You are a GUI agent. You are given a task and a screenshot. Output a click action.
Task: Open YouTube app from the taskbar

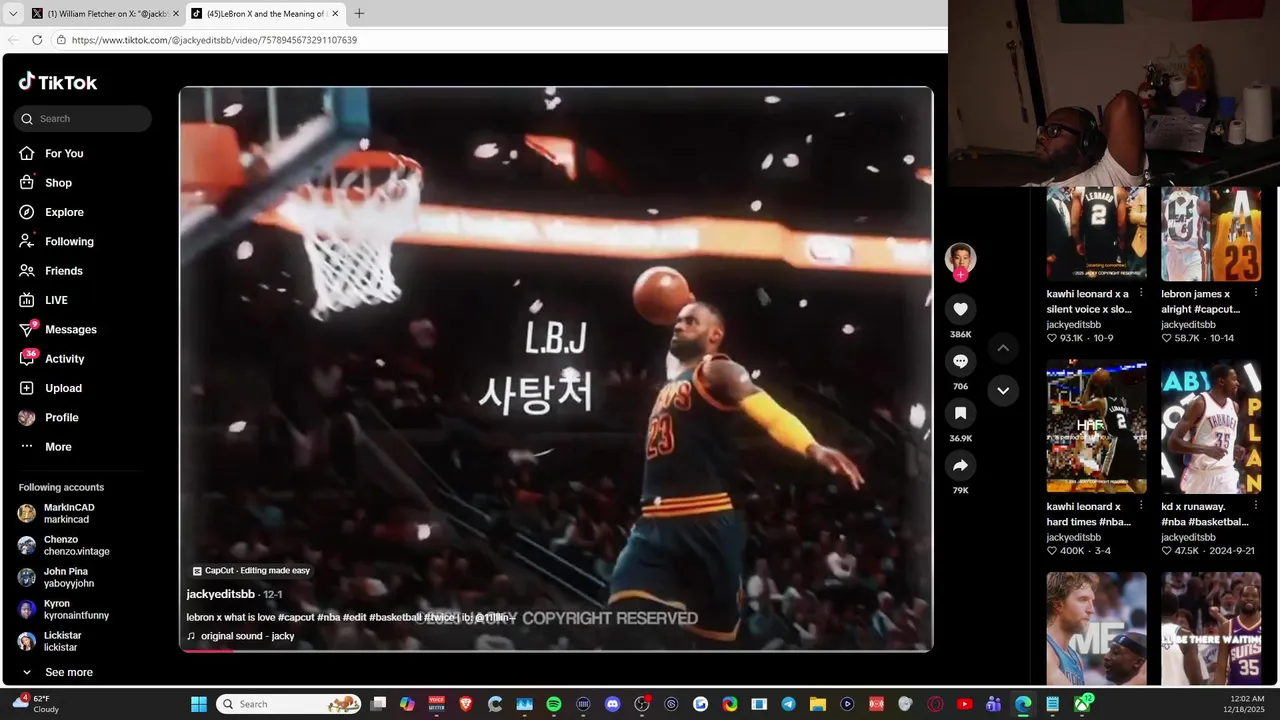tap(964, 704)
